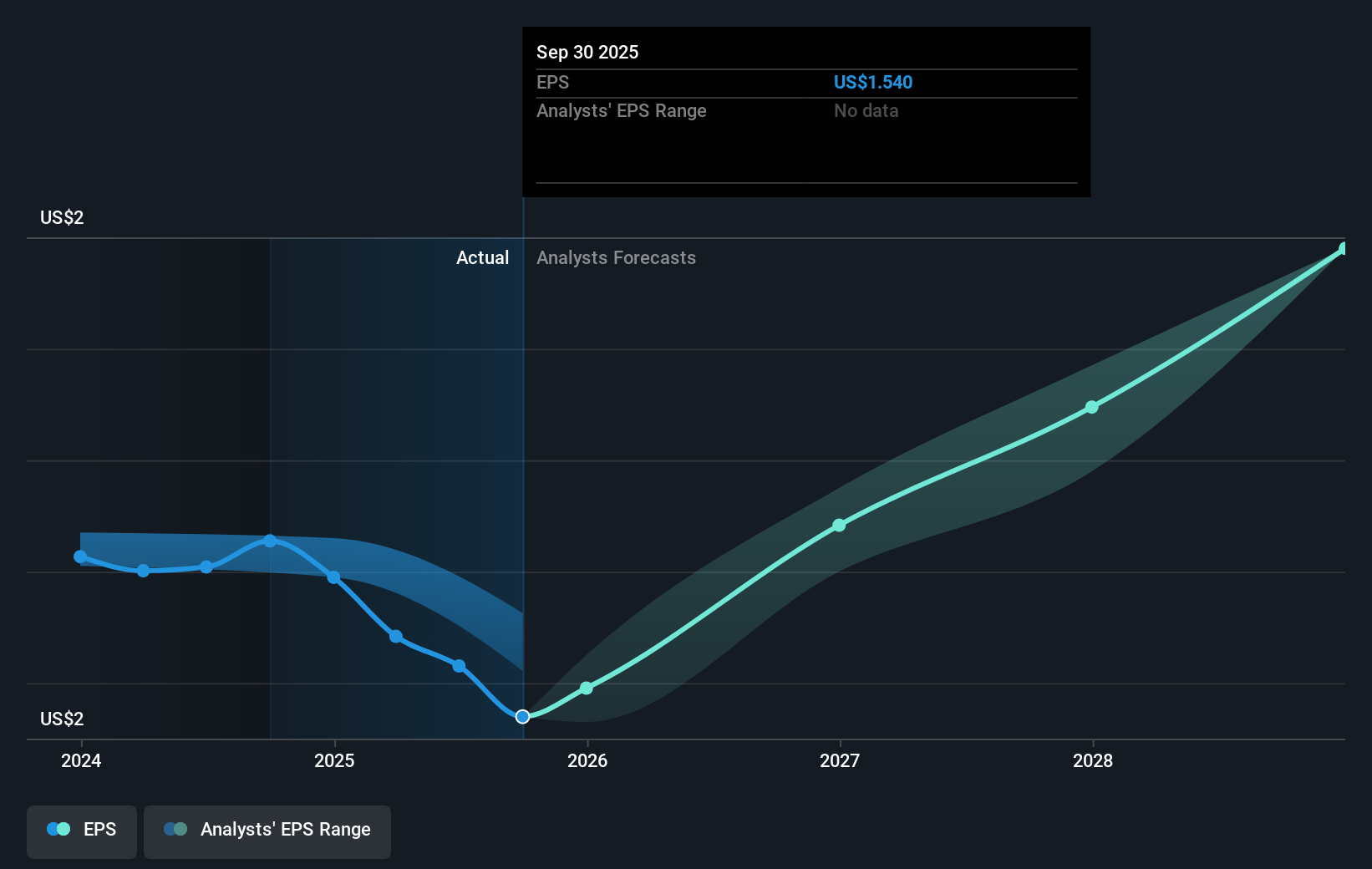The image size is (1372, 869).
Task: Toggle the Analysts' EPS Range legend
Action: (267, 831)
